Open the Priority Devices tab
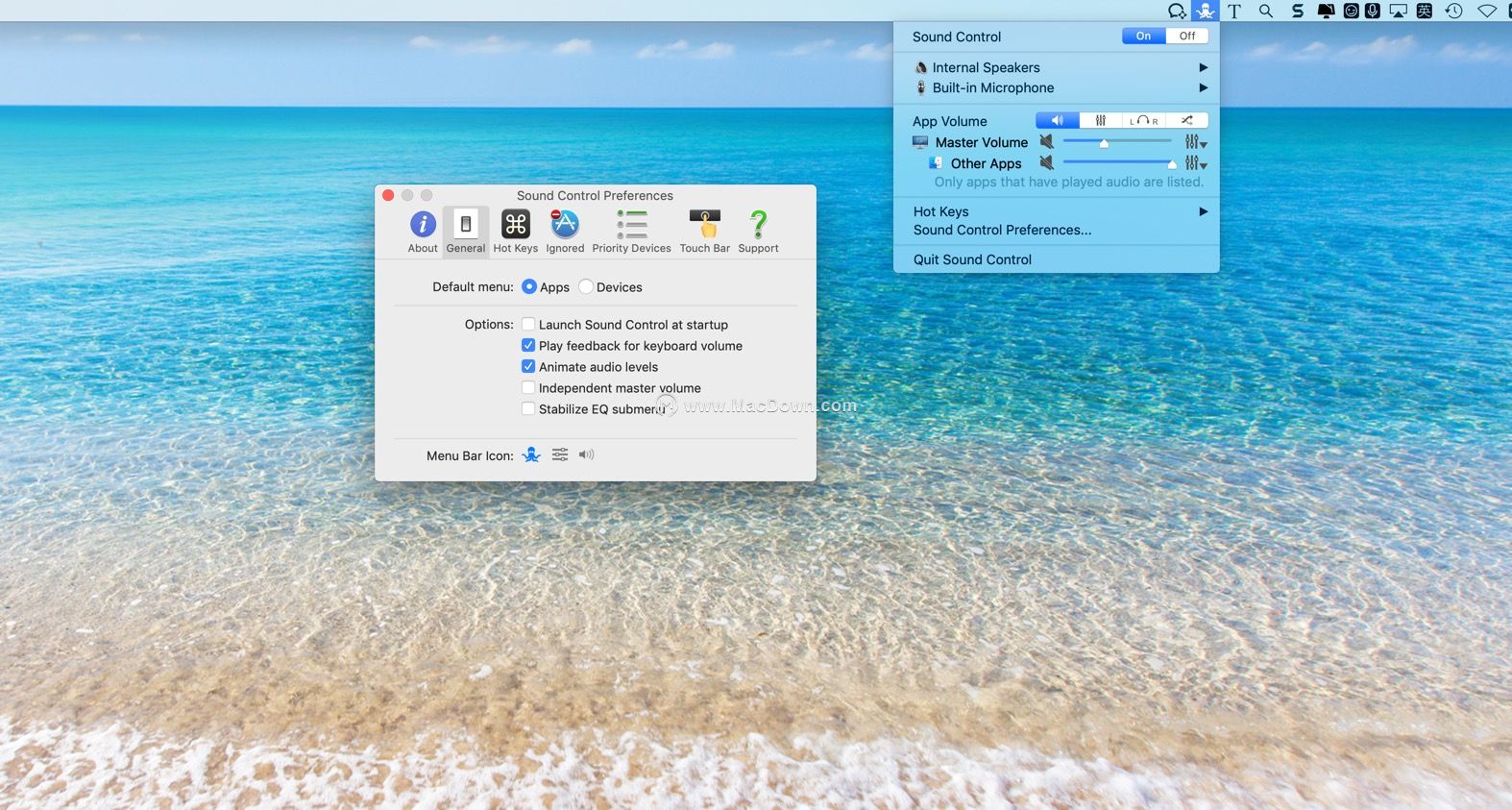 tap(631, 232)
